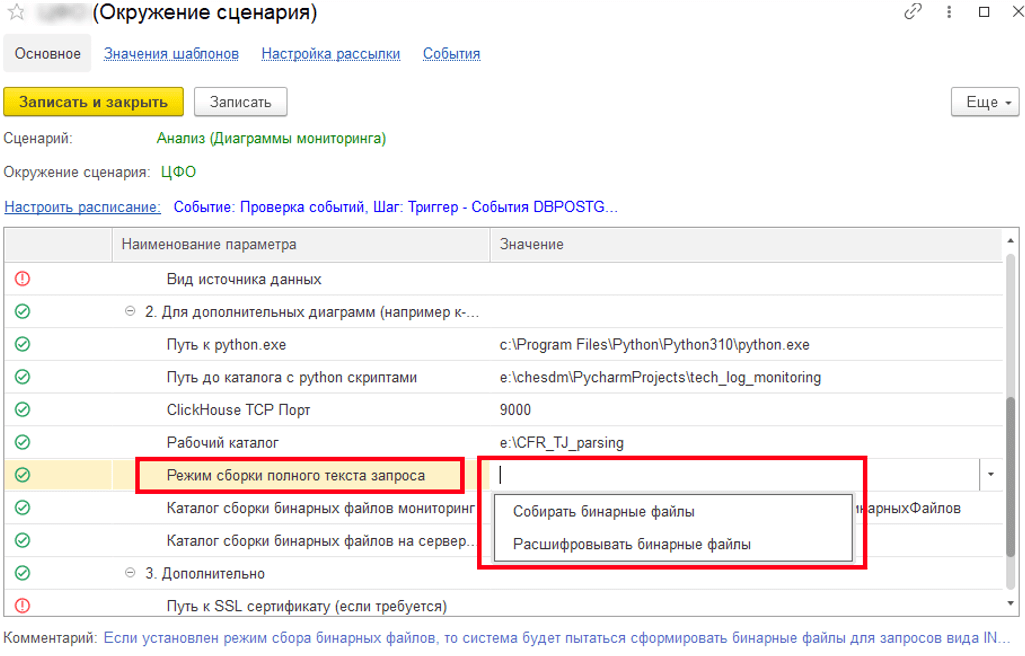Click red warning icon beside Вид источника данных
1025x656 pixels.
pyautogui.click(x=23, y=279)
